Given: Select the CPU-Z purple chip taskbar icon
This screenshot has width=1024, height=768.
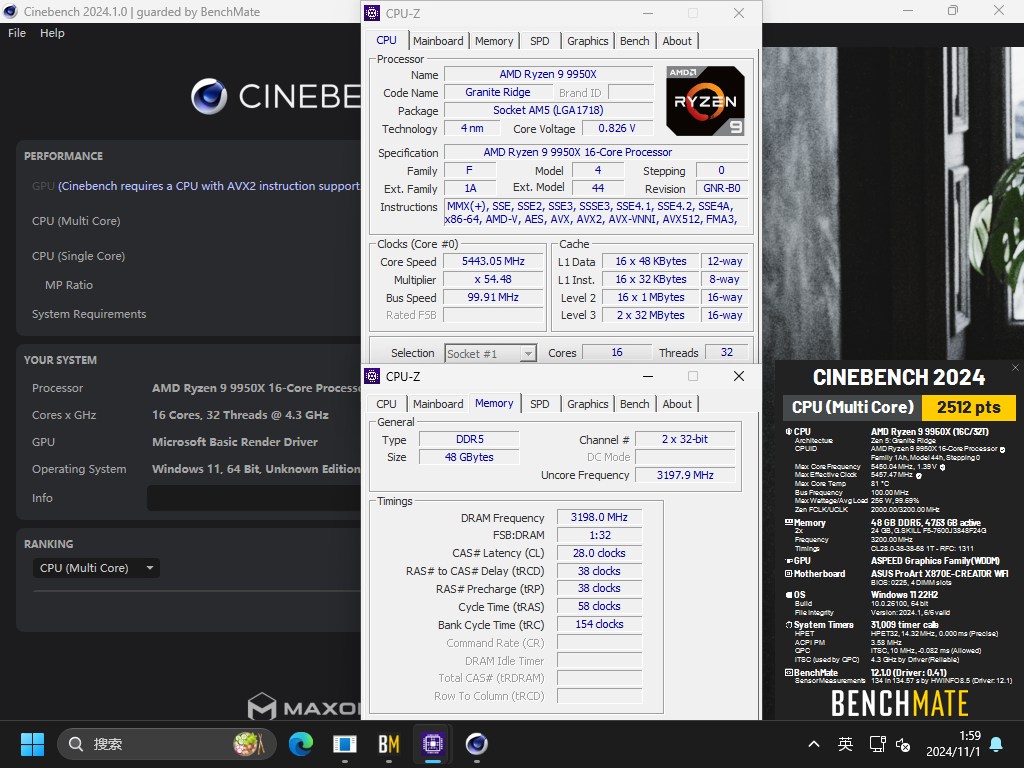Looking at the screenshot, I should 432,744.
